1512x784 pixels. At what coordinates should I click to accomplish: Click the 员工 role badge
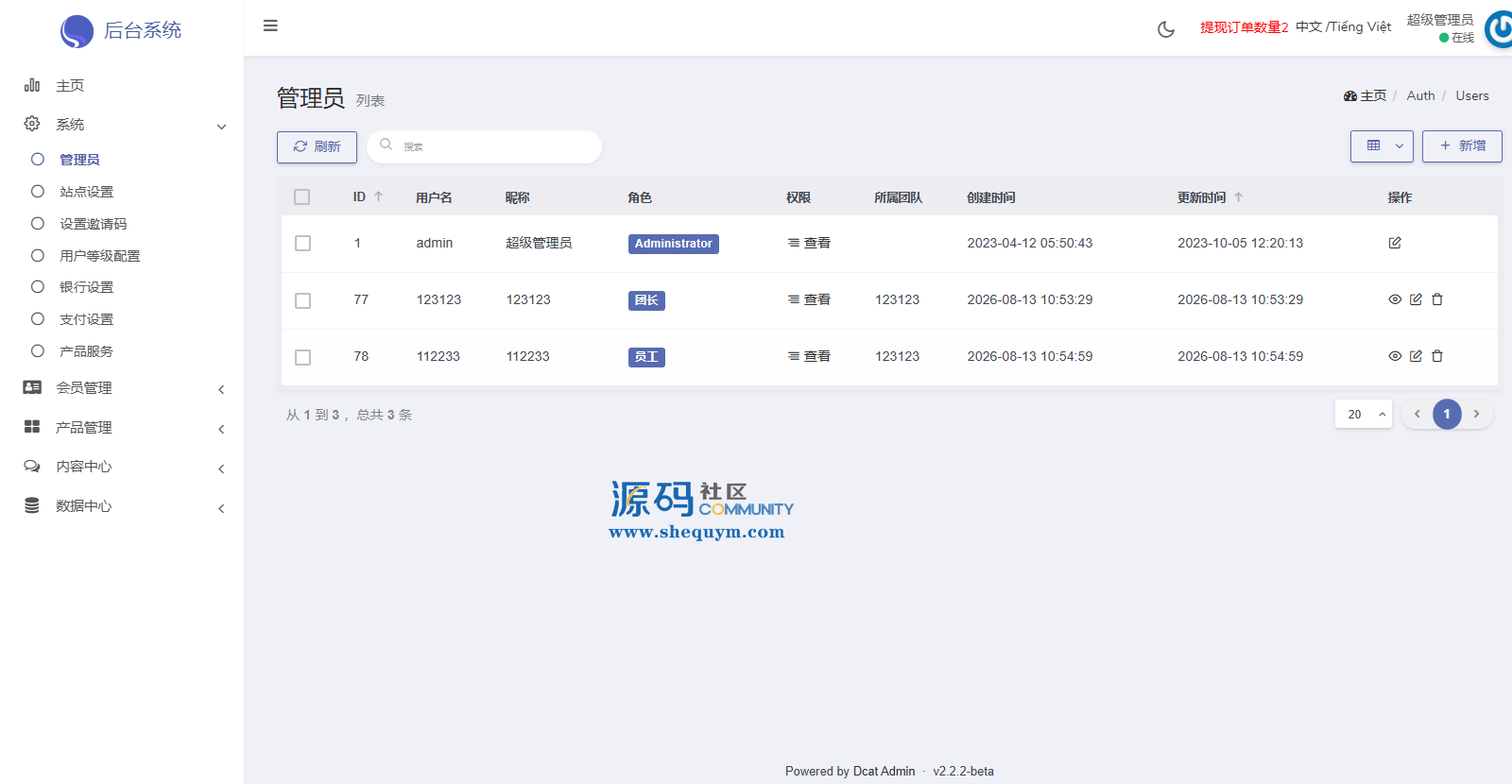[x=646, y=357]
